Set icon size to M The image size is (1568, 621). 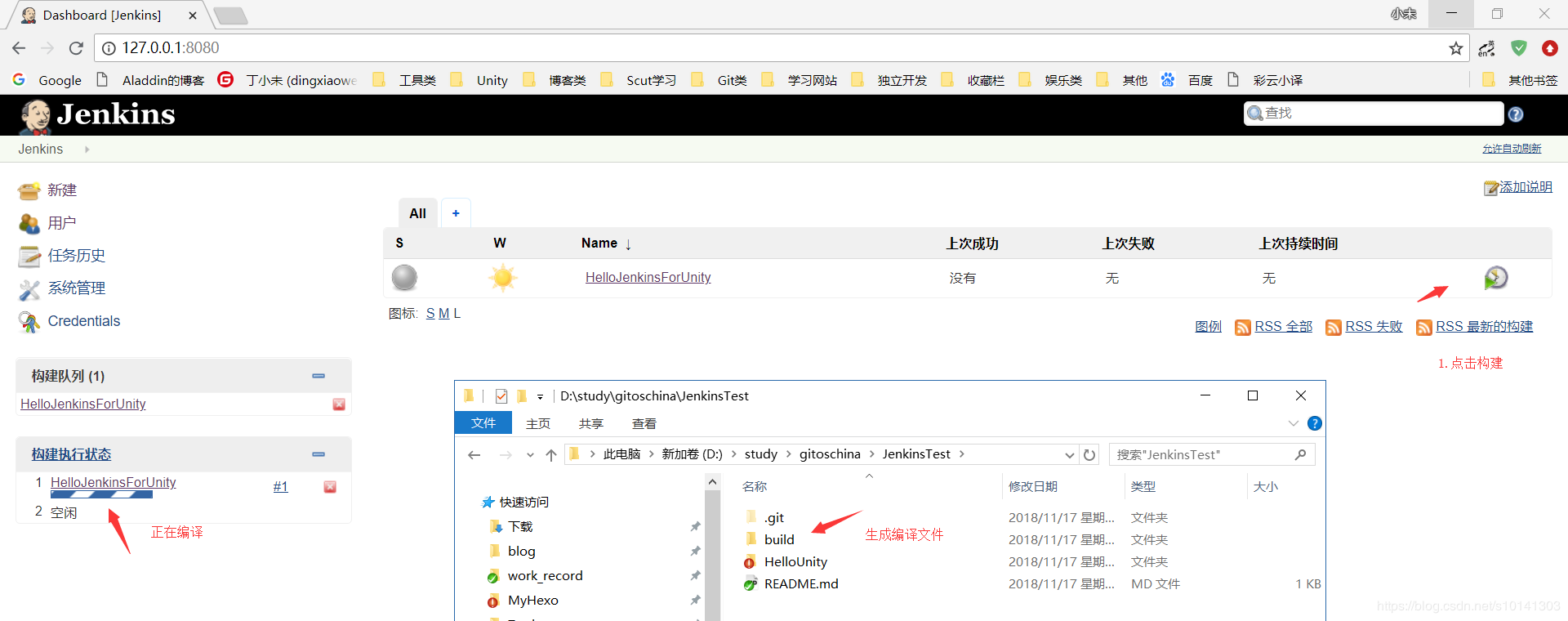tap(443, 314)
